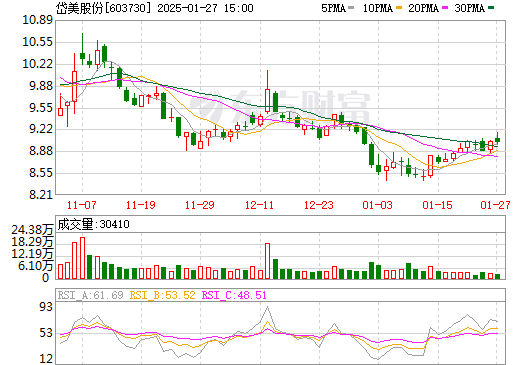Click the 5PMA legend label

point(333,8)
